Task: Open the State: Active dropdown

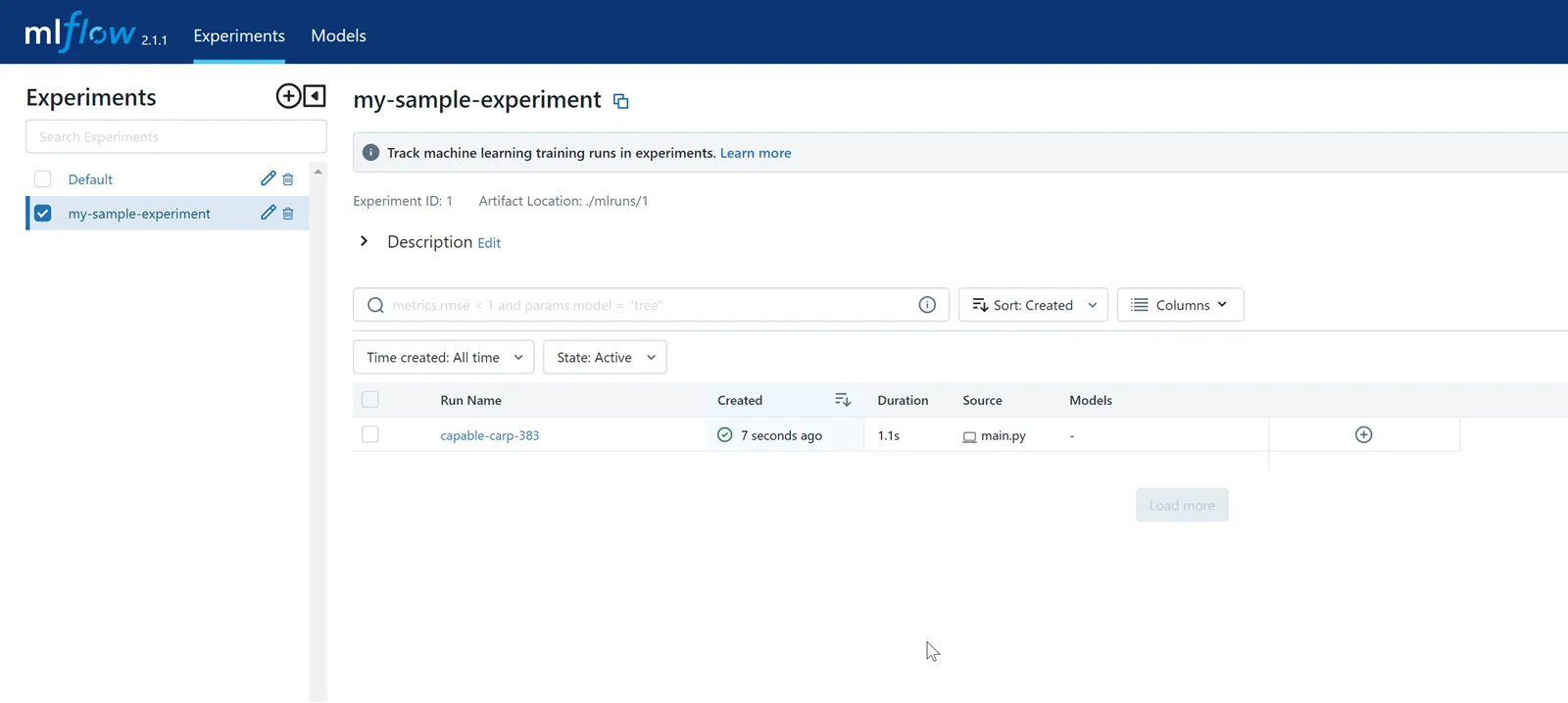Action: (x=605, y=357)
